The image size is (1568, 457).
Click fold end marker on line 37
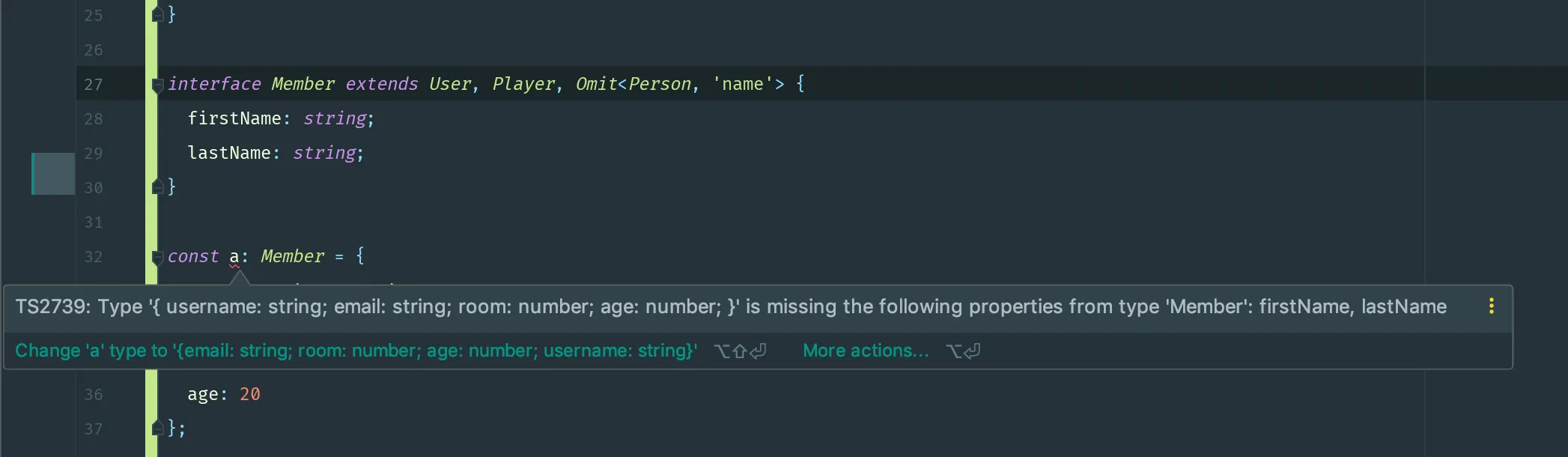coord(157,428)
